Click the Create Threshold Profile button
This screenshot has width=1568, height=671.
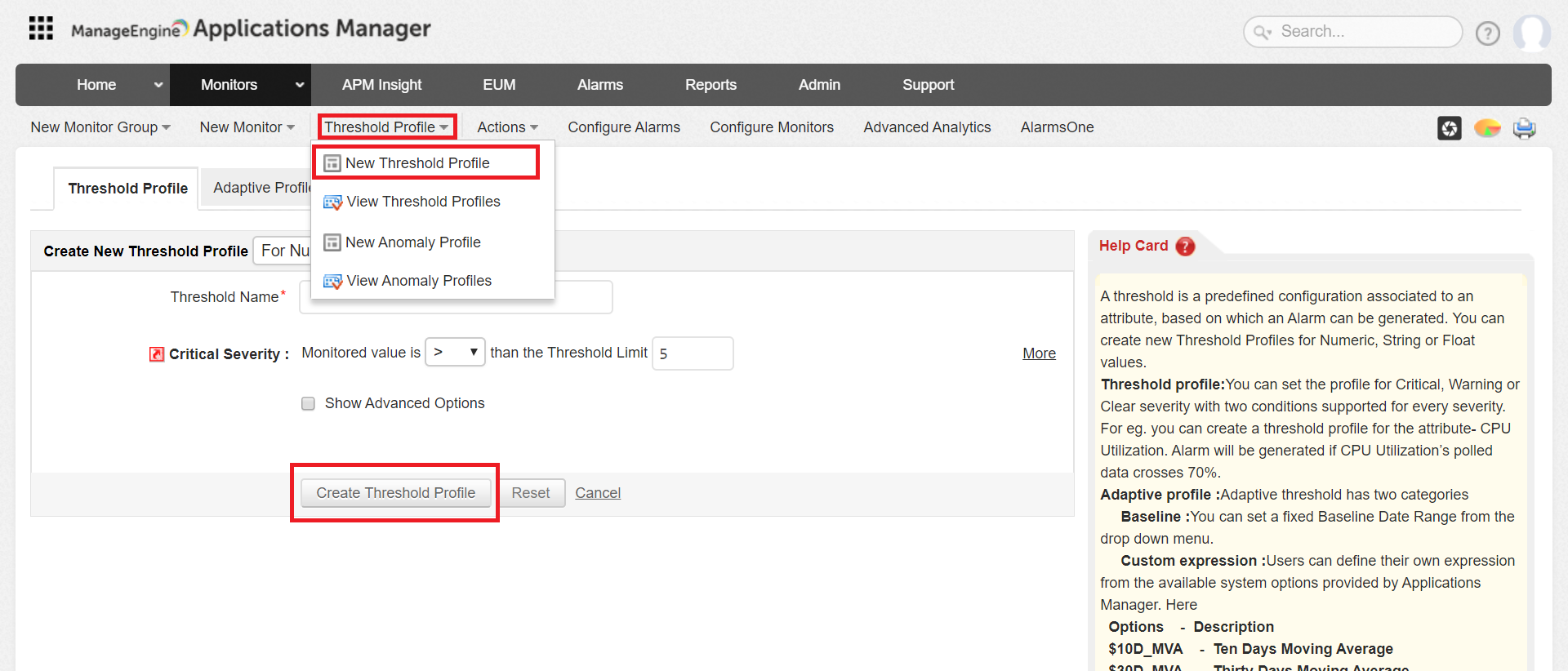pos(396,493)
